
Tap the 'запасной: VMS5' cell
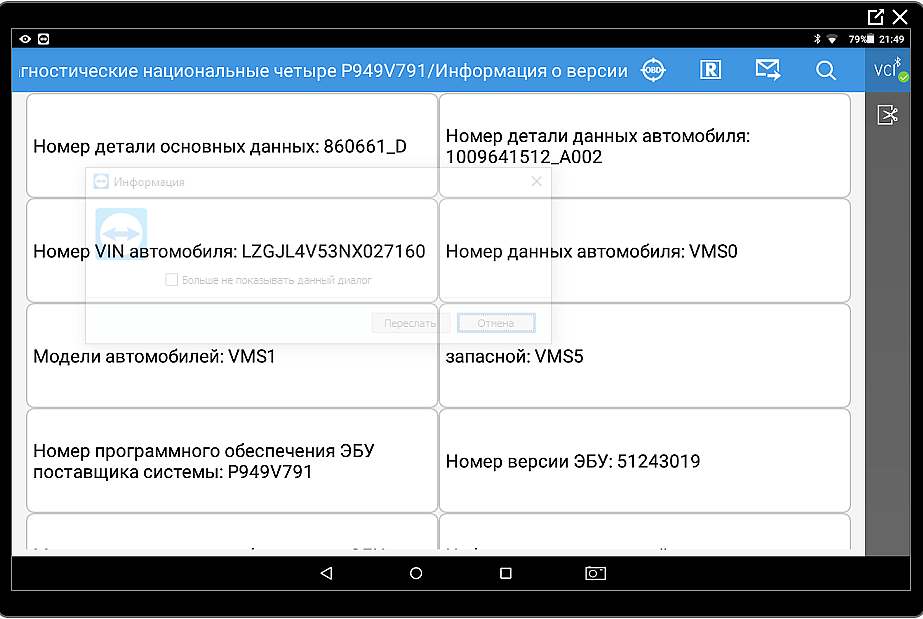pyautogui.click(x=644, y=356)
